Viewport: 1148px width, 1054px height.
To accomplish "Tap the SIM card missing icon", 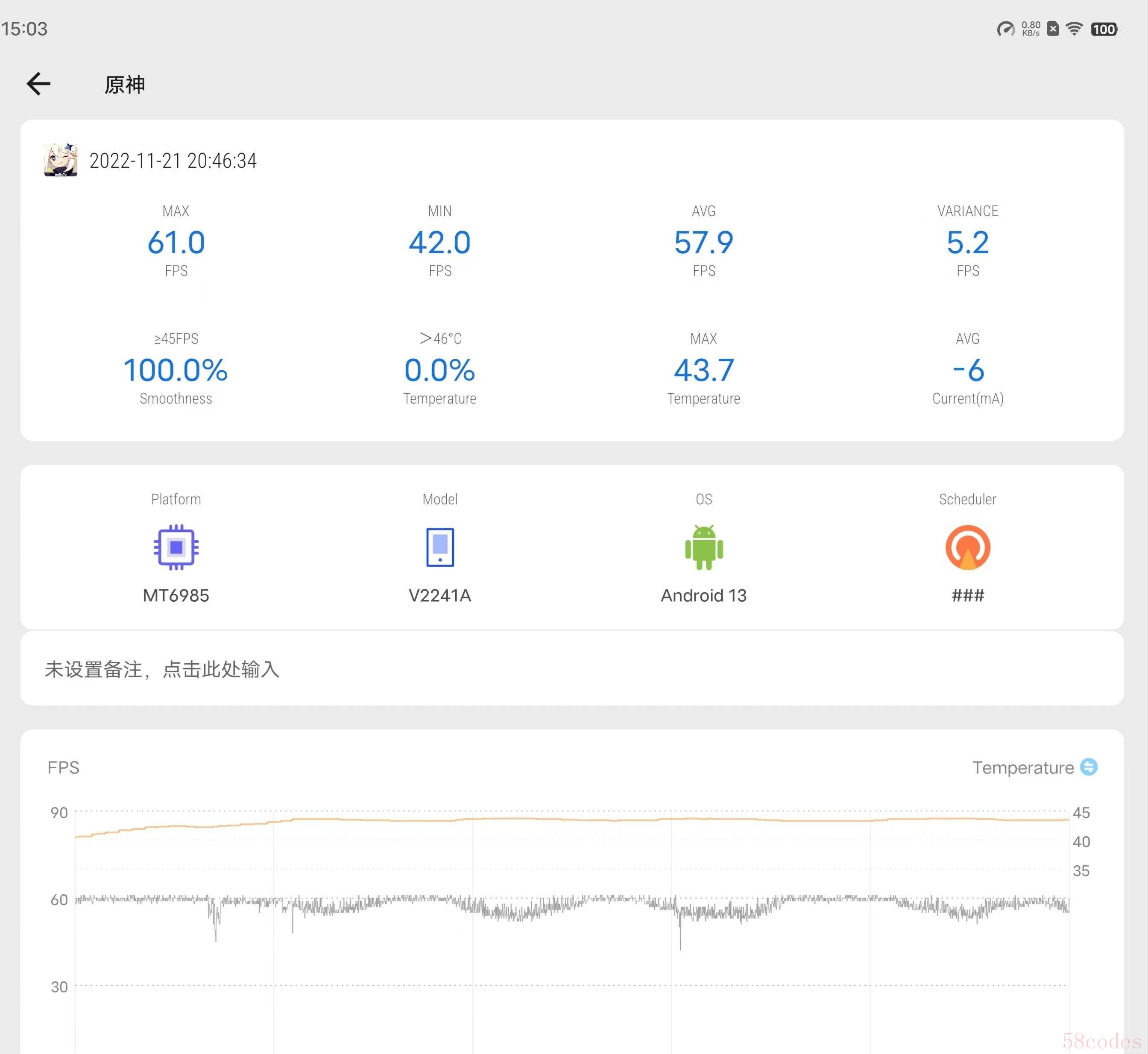I will click(x=1053, y=29).
